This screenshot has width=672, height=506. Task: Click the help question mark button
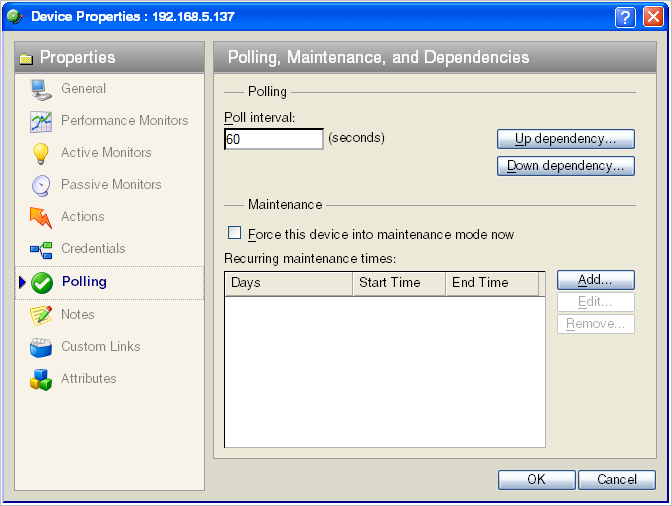(x=625, y=17)
